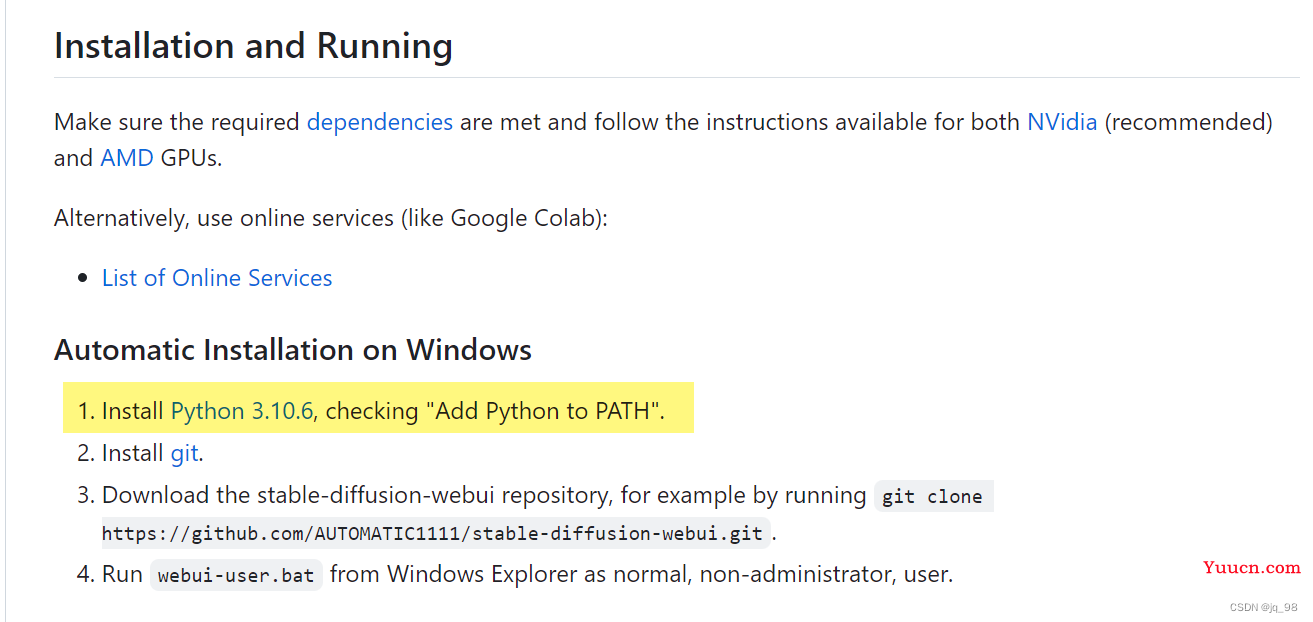Click the word "(recommended)" after NVidia
Image resolution: width=1313 pixels, height=622 pixels.
point(1188,122)
